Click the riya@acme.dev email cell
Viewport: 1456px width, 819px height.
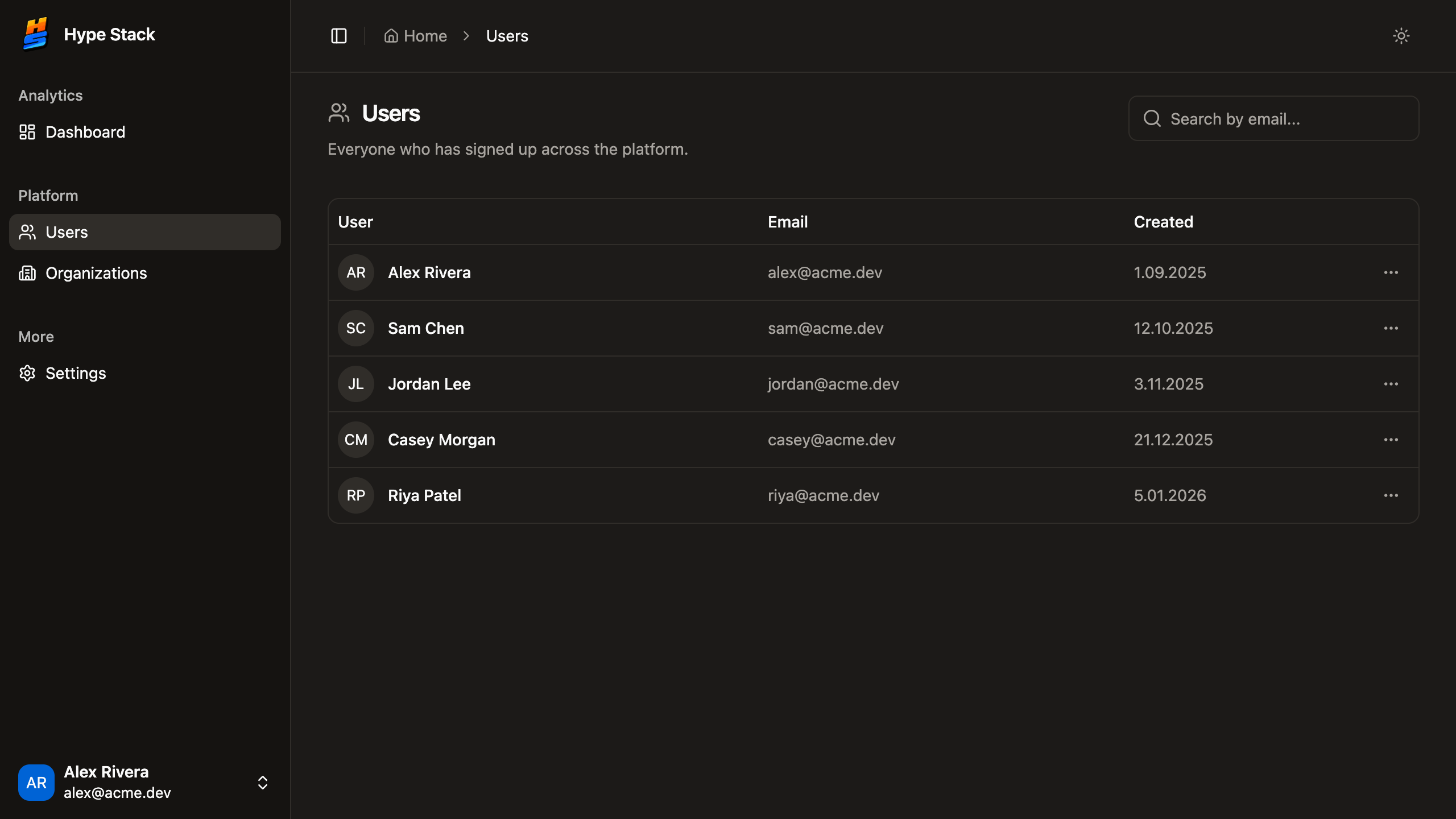point(824,495)
